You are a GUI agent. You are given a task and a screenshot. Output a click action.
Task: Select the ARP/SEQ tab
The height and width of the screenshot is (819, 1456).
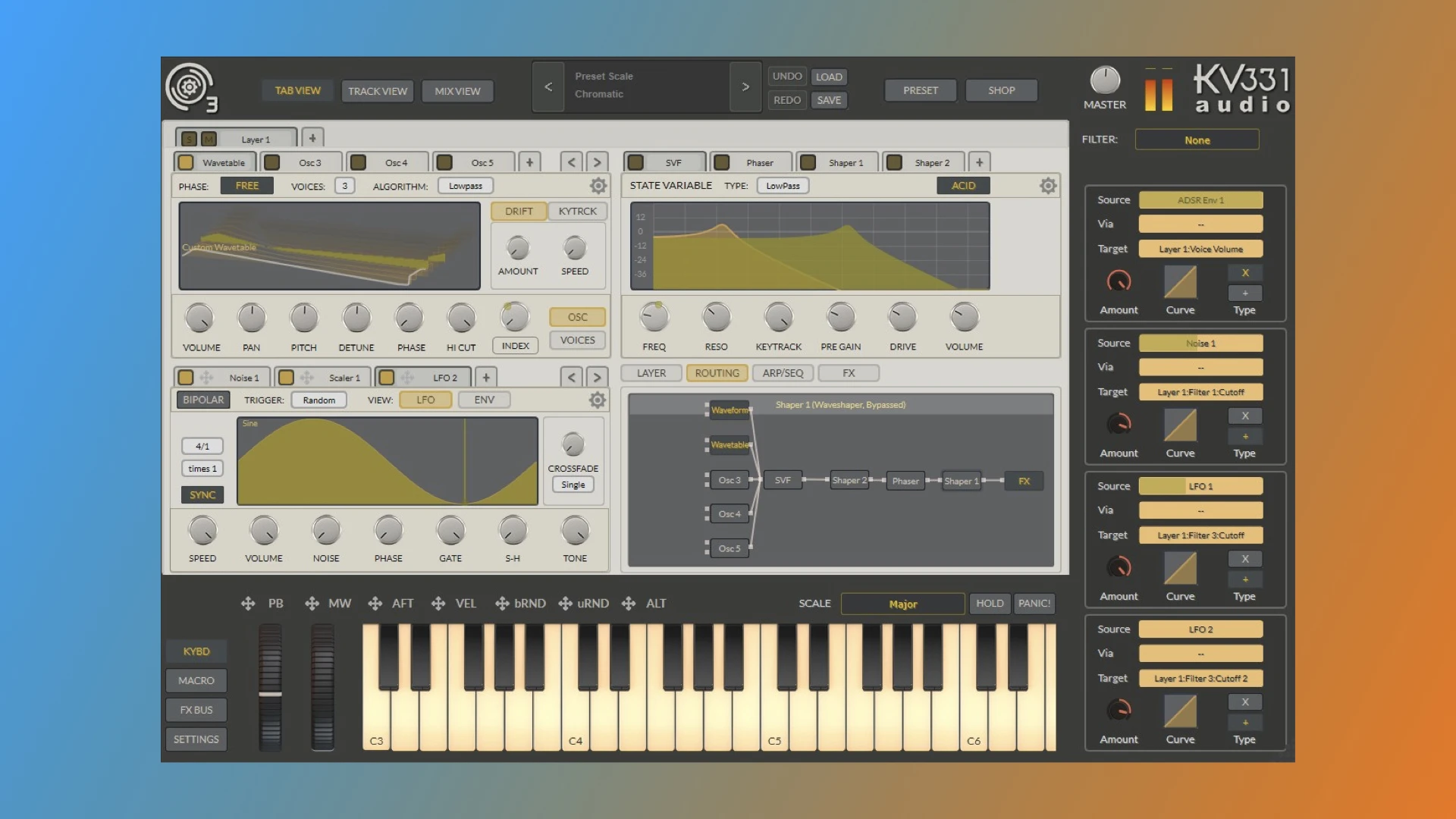point(783,373)
